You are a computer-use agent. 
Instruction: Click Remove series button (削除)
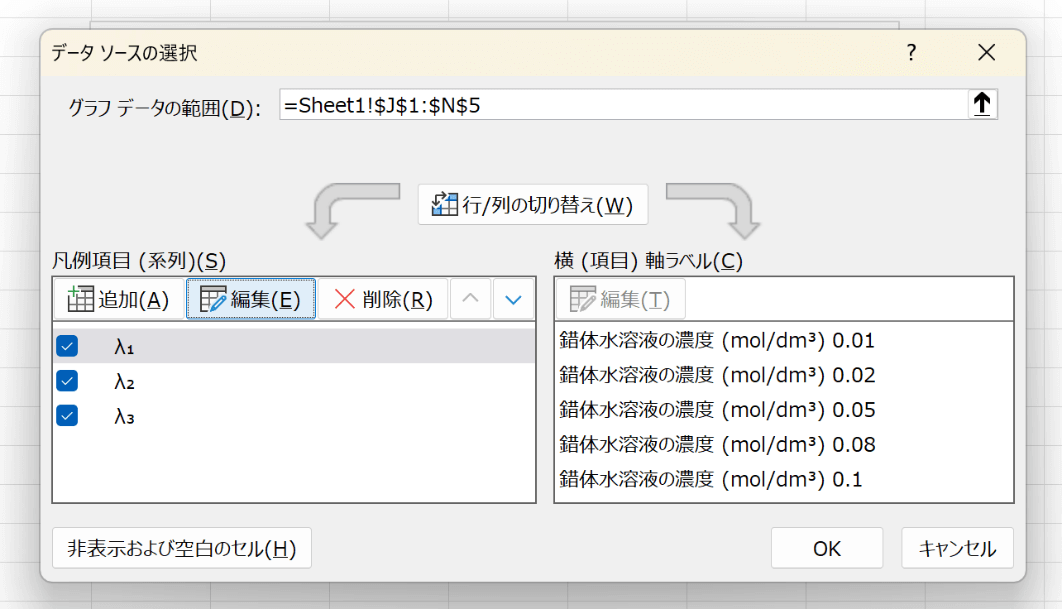point(383,299)
